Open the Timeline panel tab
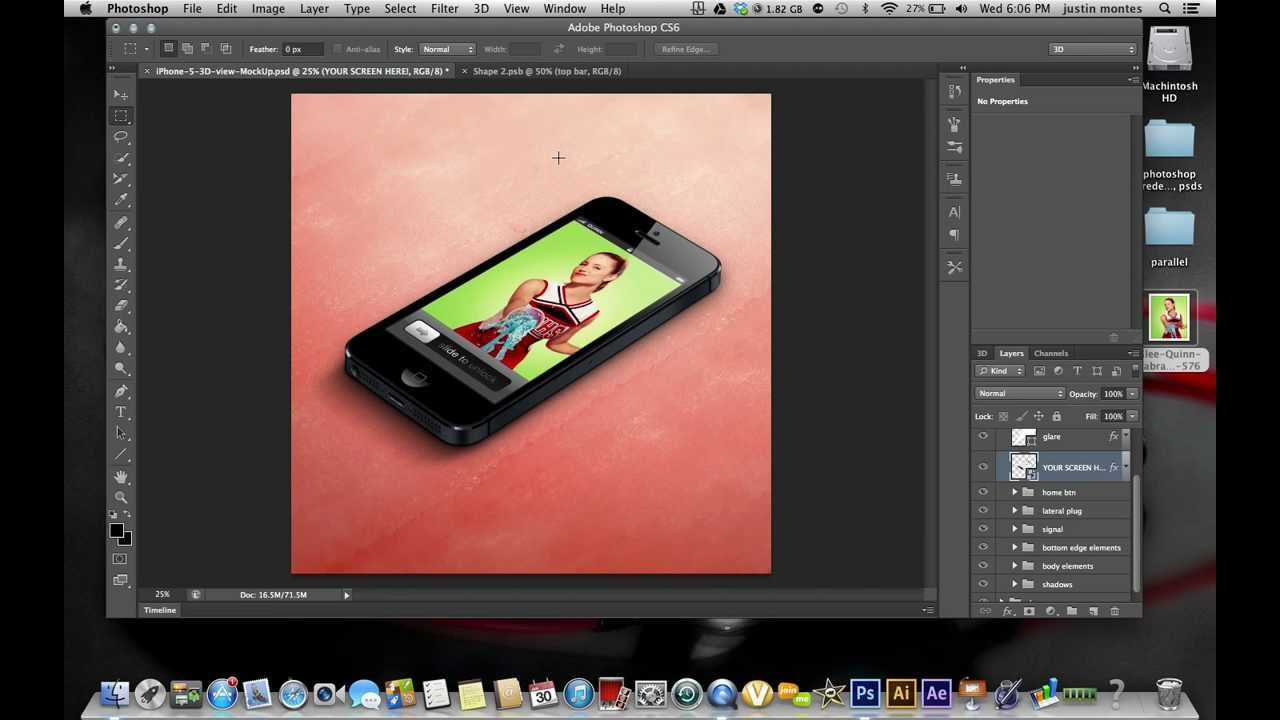This screenshot has width=1280, height=720. point(160,610)
